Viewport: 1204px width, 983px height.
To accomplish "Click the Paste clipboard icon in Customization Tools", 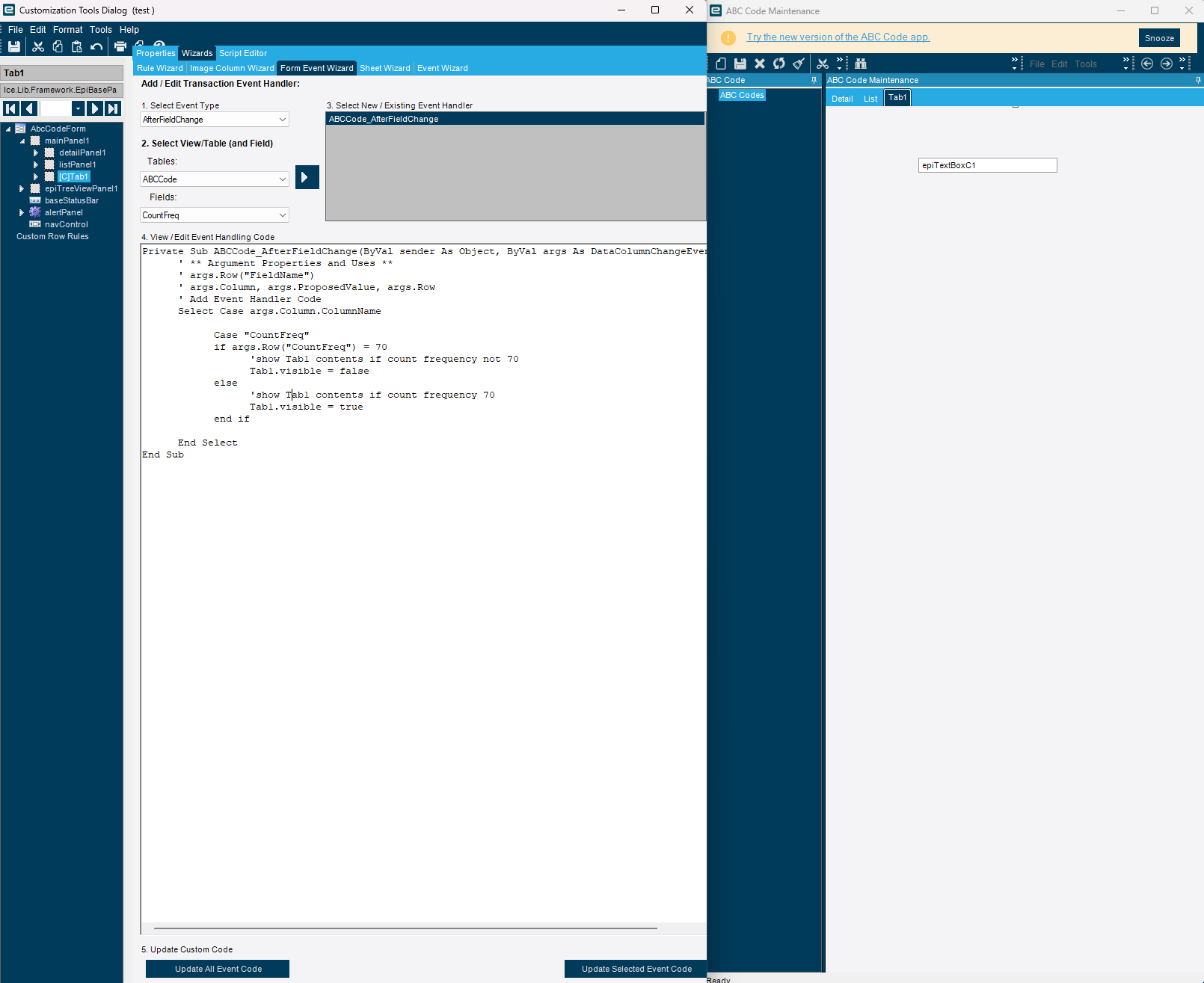I will click(77, 46).
